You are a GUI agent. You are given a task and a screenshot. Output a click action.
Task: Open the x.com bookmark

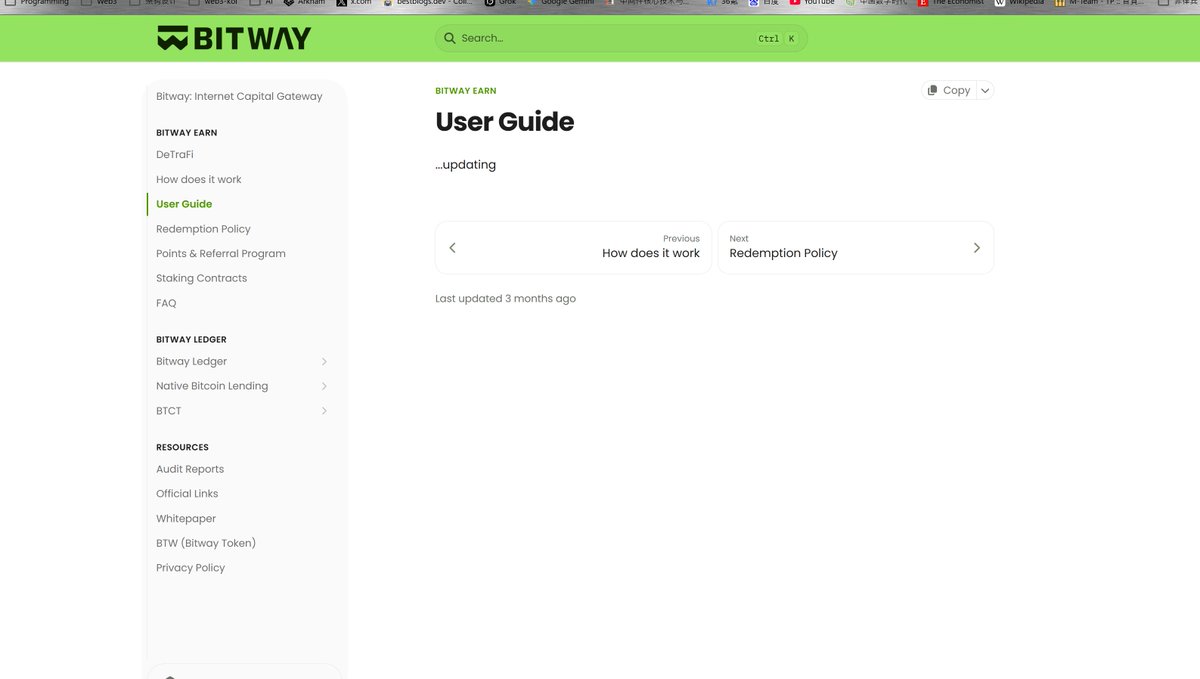pyautogui.click(x=355, y=3)
